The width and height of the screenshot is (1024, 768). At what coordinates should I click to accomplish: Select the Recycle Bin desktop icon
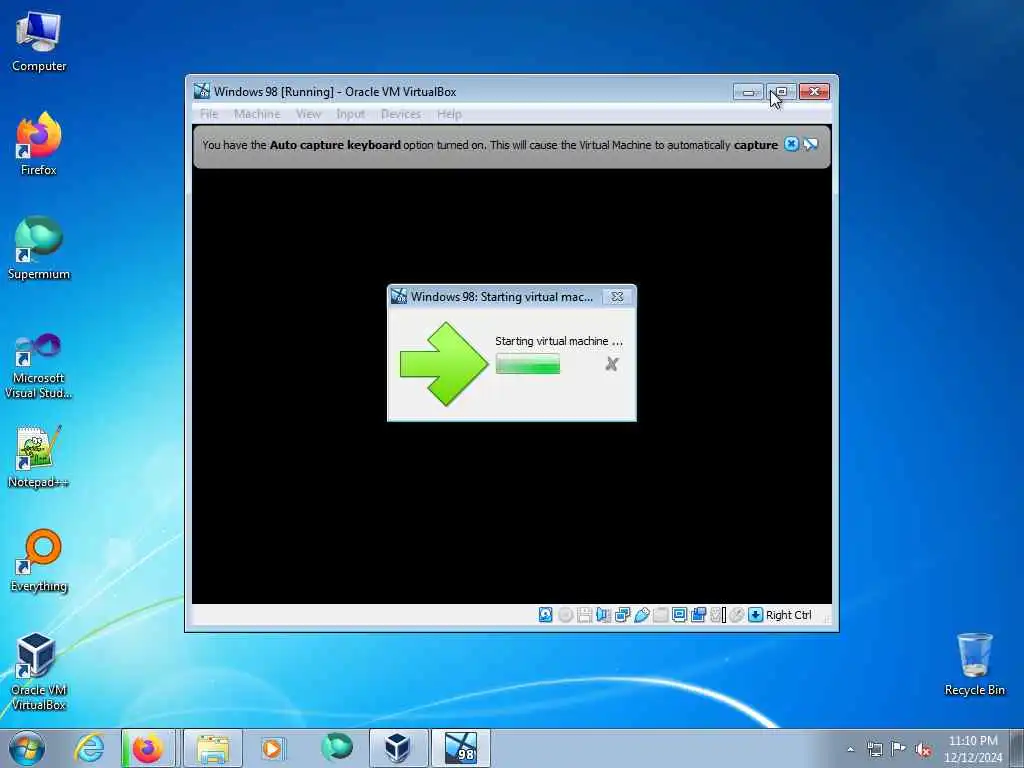coord(974,665)
